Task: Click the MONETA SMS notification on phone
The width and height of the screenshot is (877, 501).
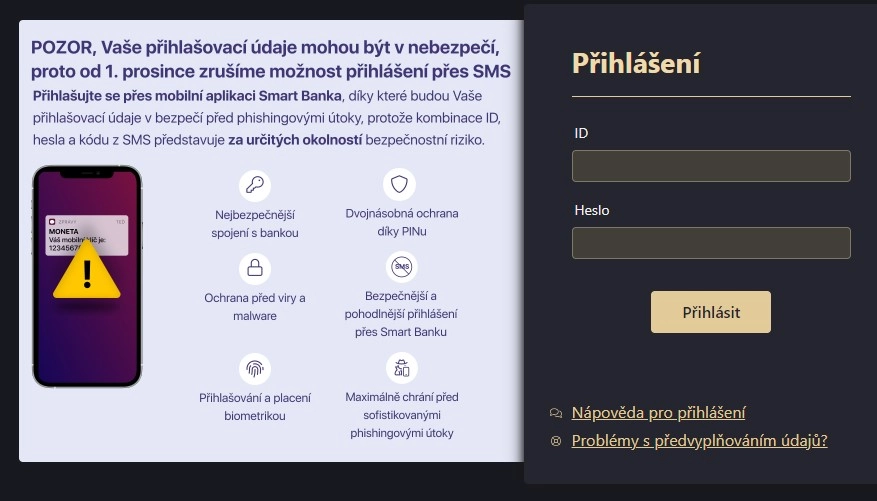Action: pos(86,231)
